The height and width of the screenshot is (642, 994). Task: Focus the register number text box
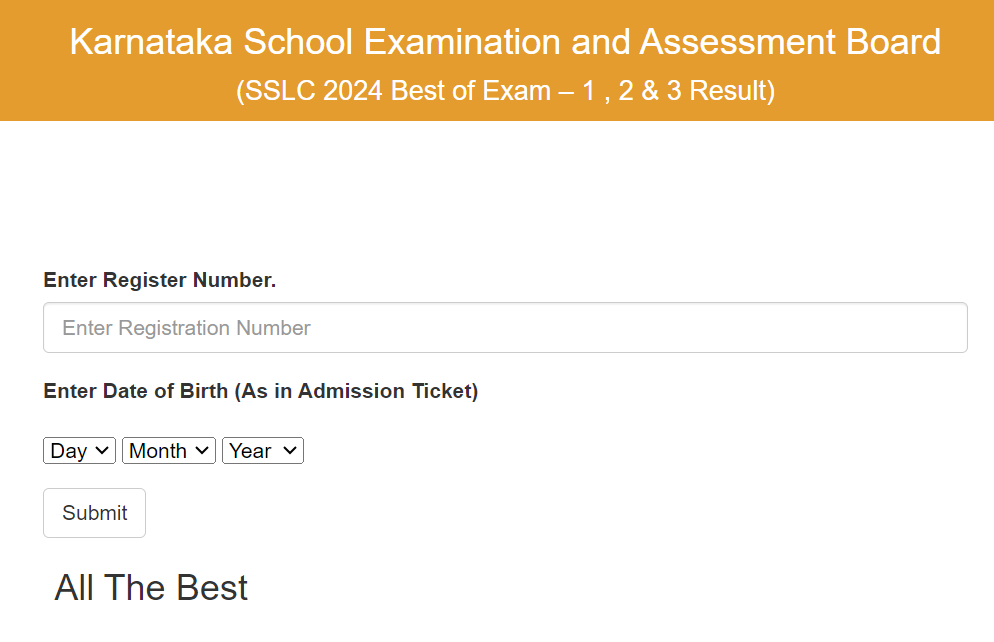click(x=505, y=328)
